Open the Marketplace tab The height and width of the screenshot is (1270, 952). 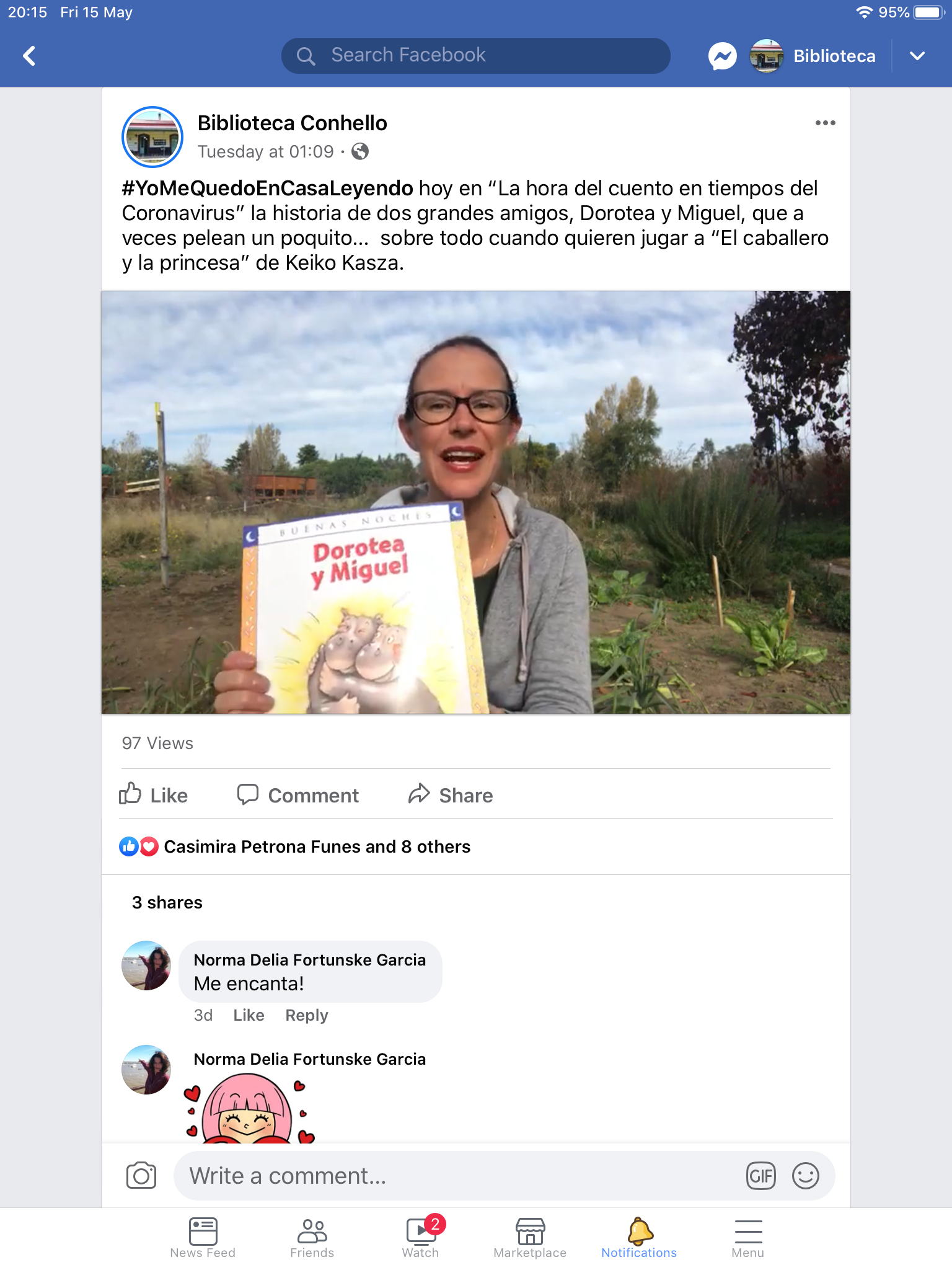(530, 1237)
